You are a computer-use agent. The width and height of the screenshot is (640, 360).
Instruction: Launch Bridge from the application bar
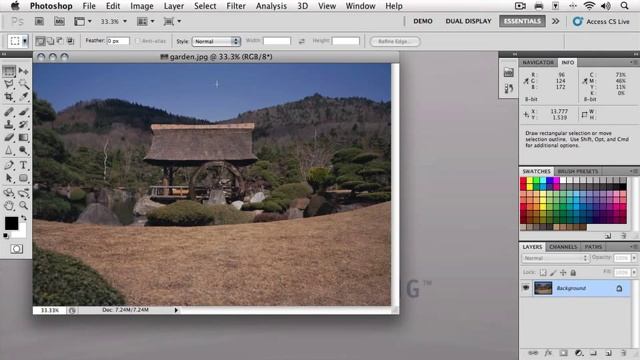tap(39, 21)
